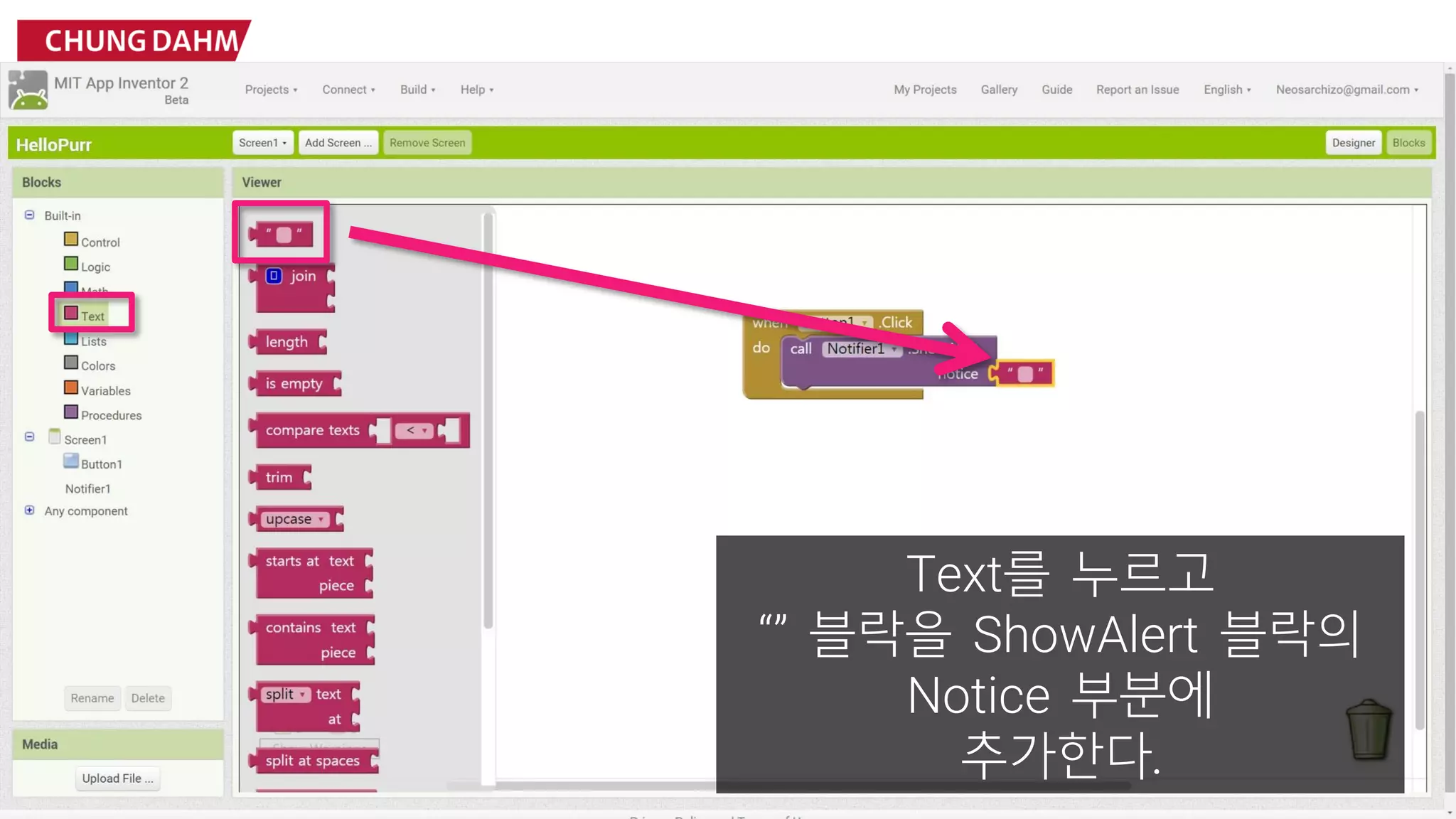1456x819 pixels.
Task: Select the Text block category
Action: tap(85, 316)
